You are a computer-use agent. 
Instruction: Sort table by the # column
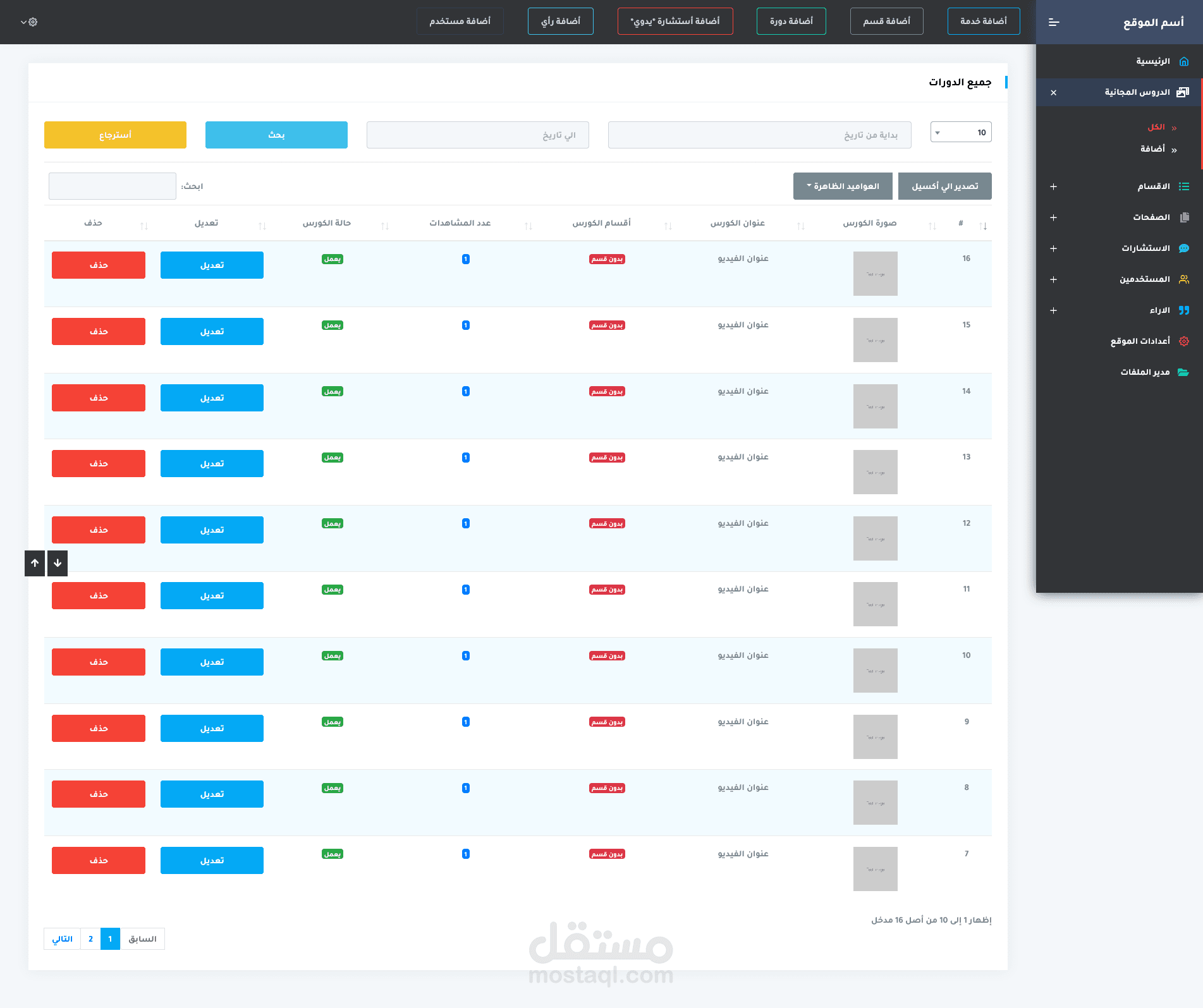[983, 226]
